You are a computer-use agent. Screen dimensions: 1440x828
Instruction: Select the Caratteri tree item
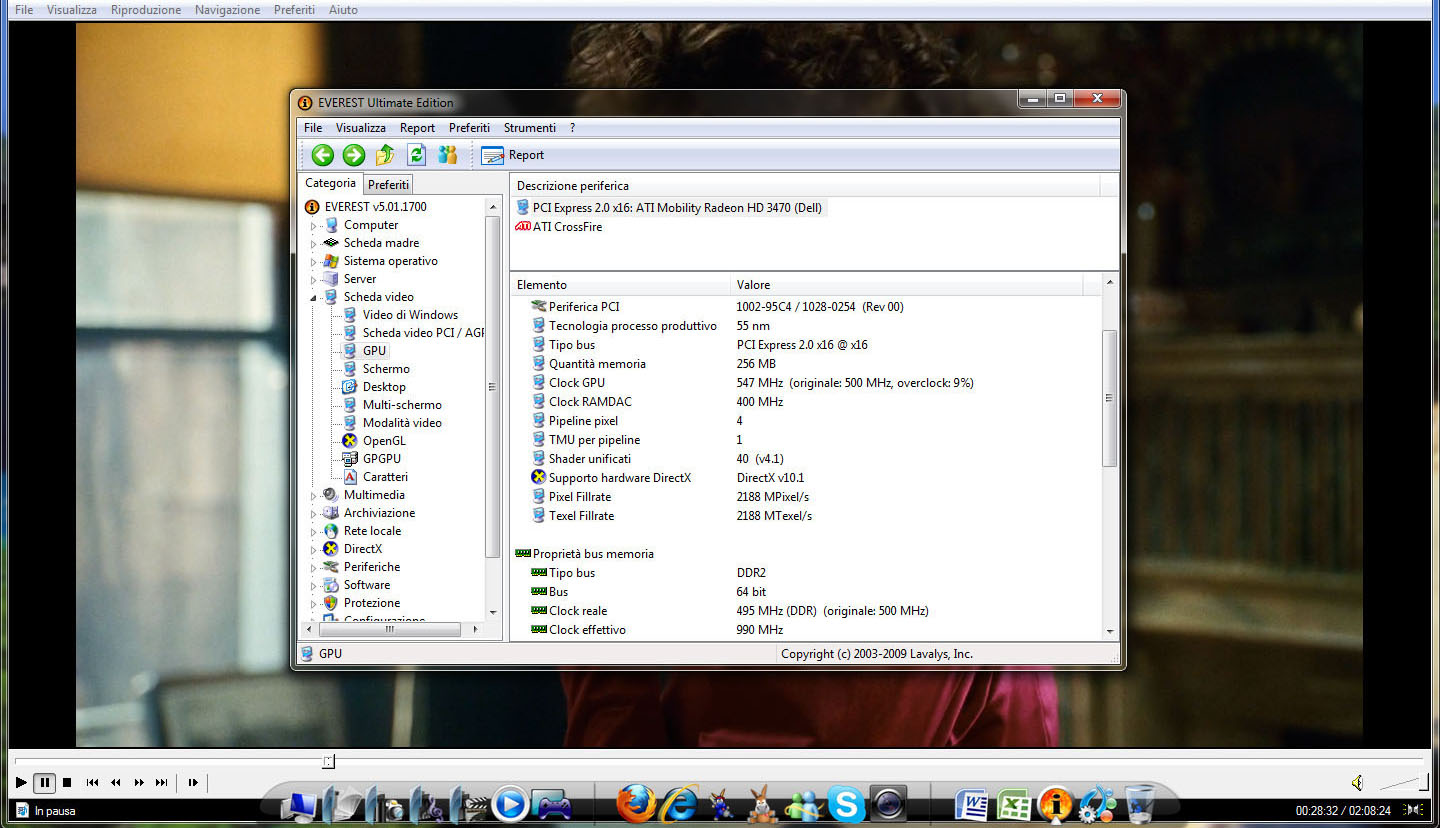pos(385,477)
